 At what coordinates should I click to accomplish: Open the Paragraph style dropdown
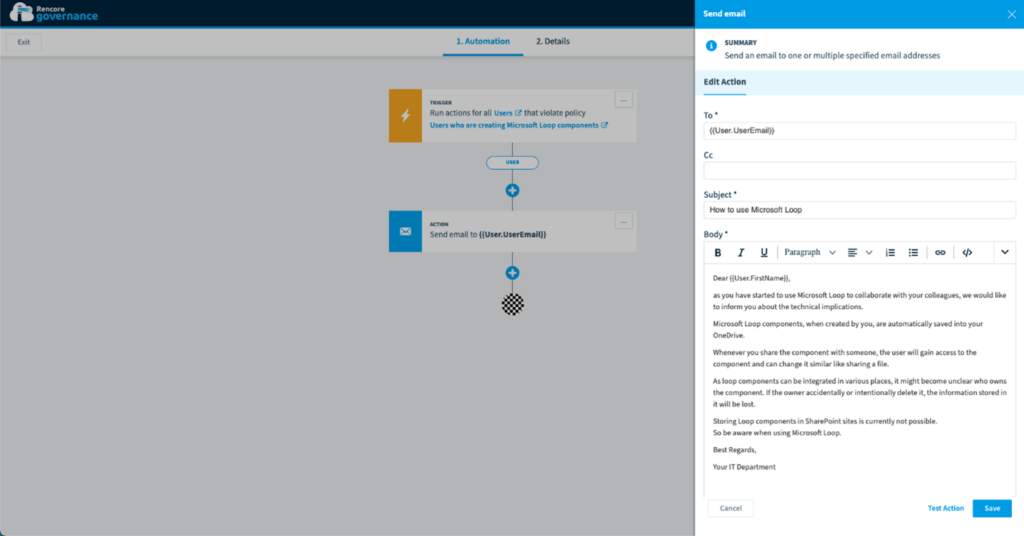pos(810,253)
